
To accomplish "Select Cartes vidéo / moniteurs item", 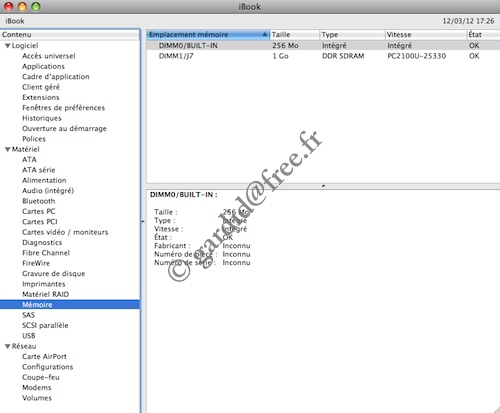I will 65,232.
